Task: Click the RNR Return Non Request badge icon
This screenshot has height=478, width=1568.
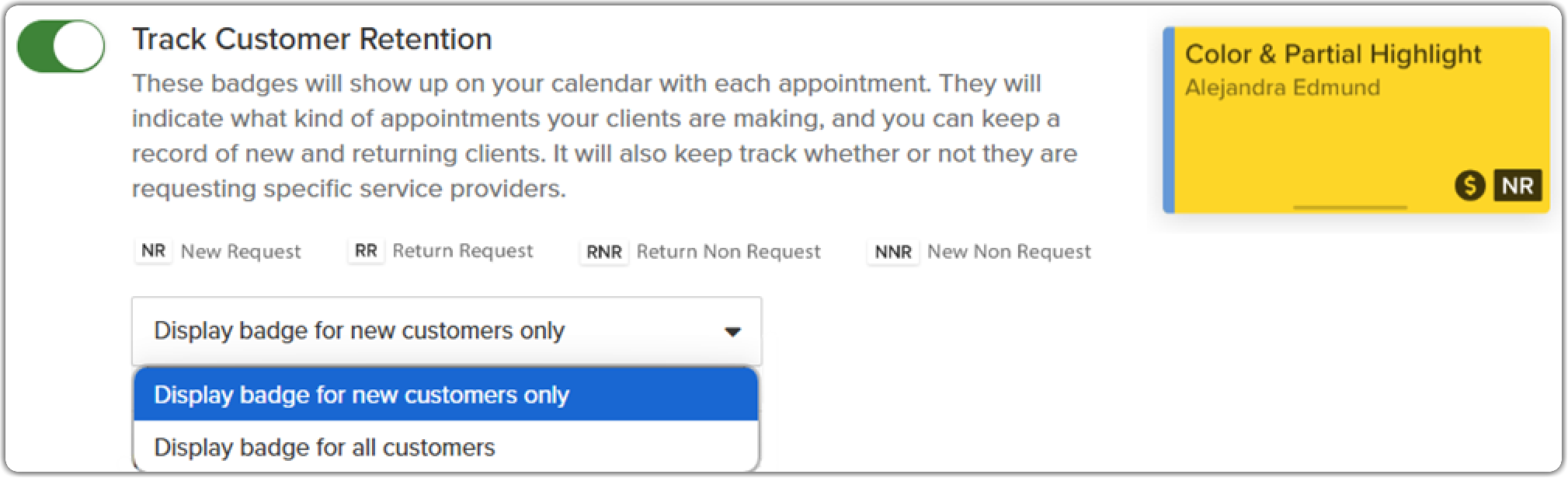Action: point(603,251)
